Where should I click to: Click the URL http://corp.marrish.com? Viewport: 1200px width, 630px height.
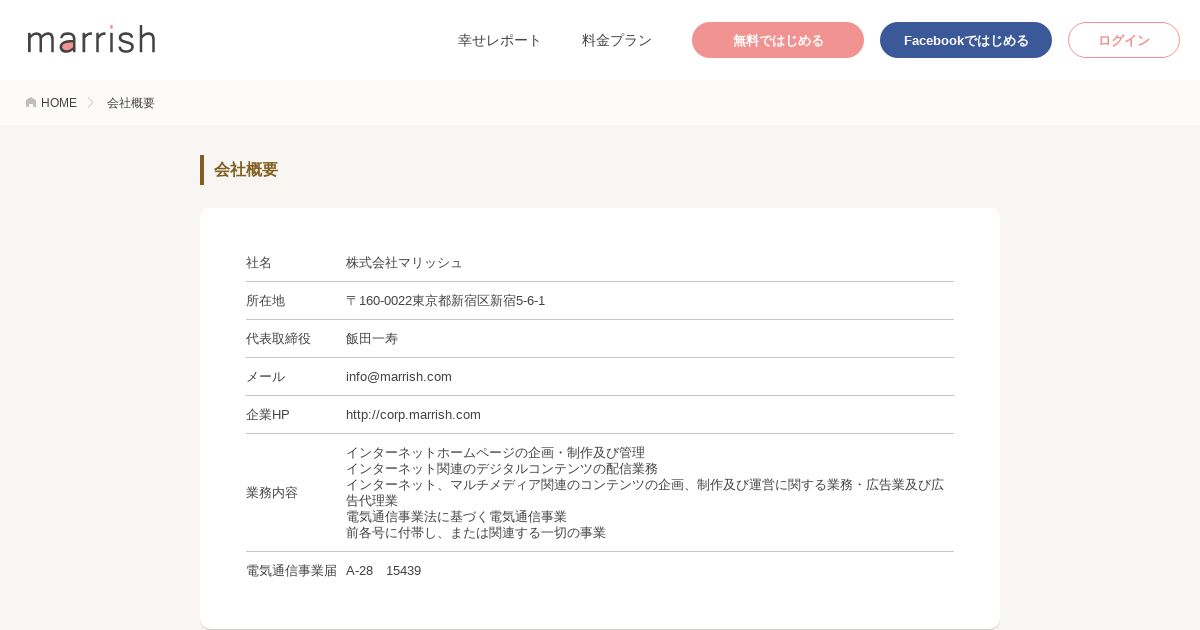413,415
